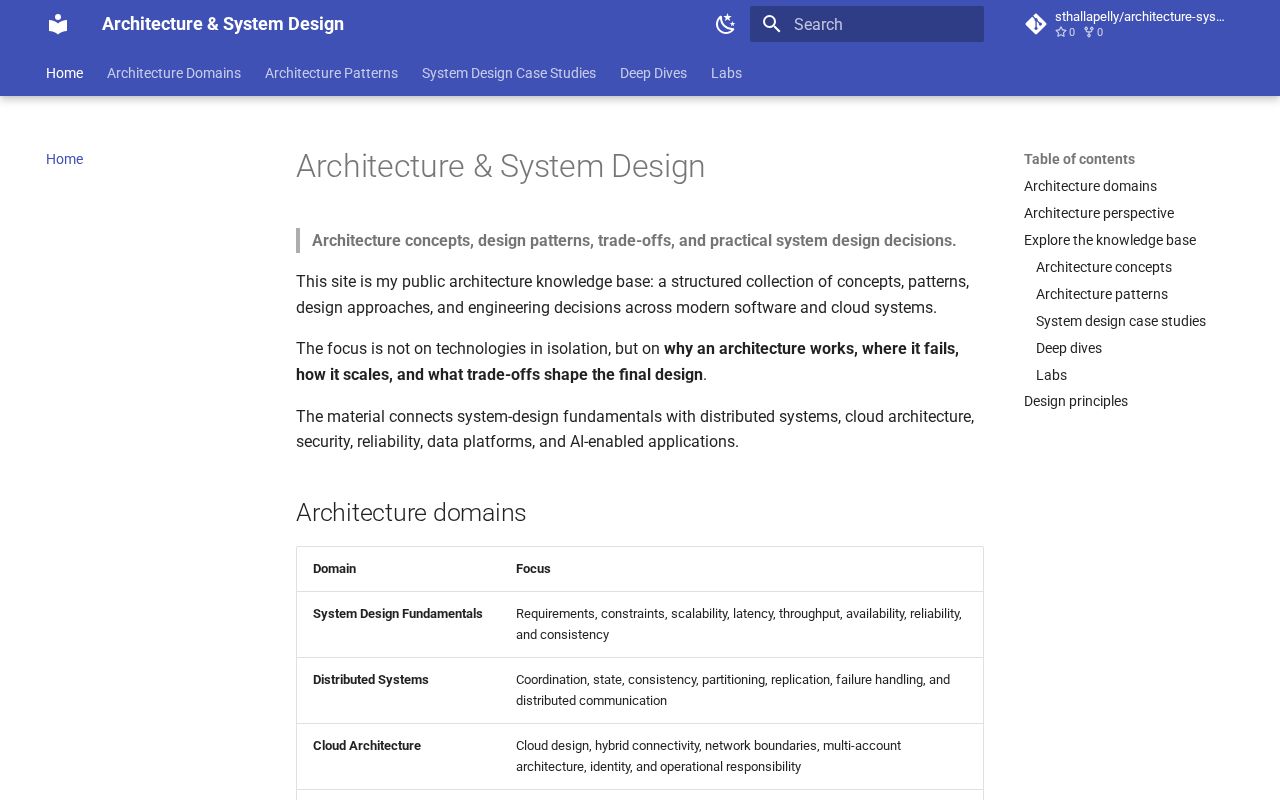
Task: Focus the Search input field
Action: [x=867, y=24]
